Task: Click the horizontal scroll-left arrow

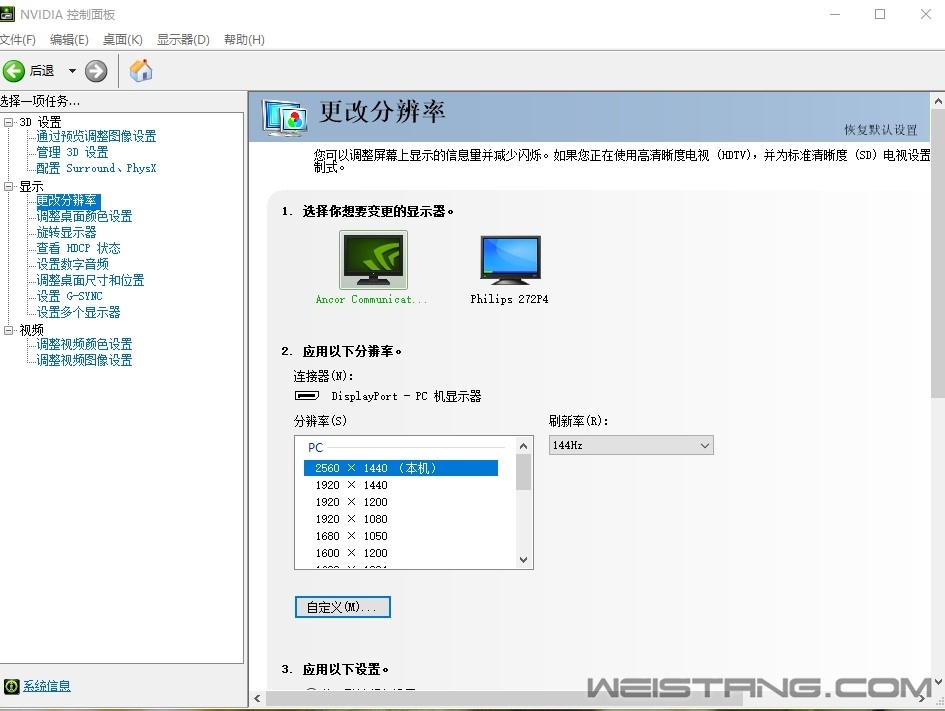Action: click(x=257, y=698)
